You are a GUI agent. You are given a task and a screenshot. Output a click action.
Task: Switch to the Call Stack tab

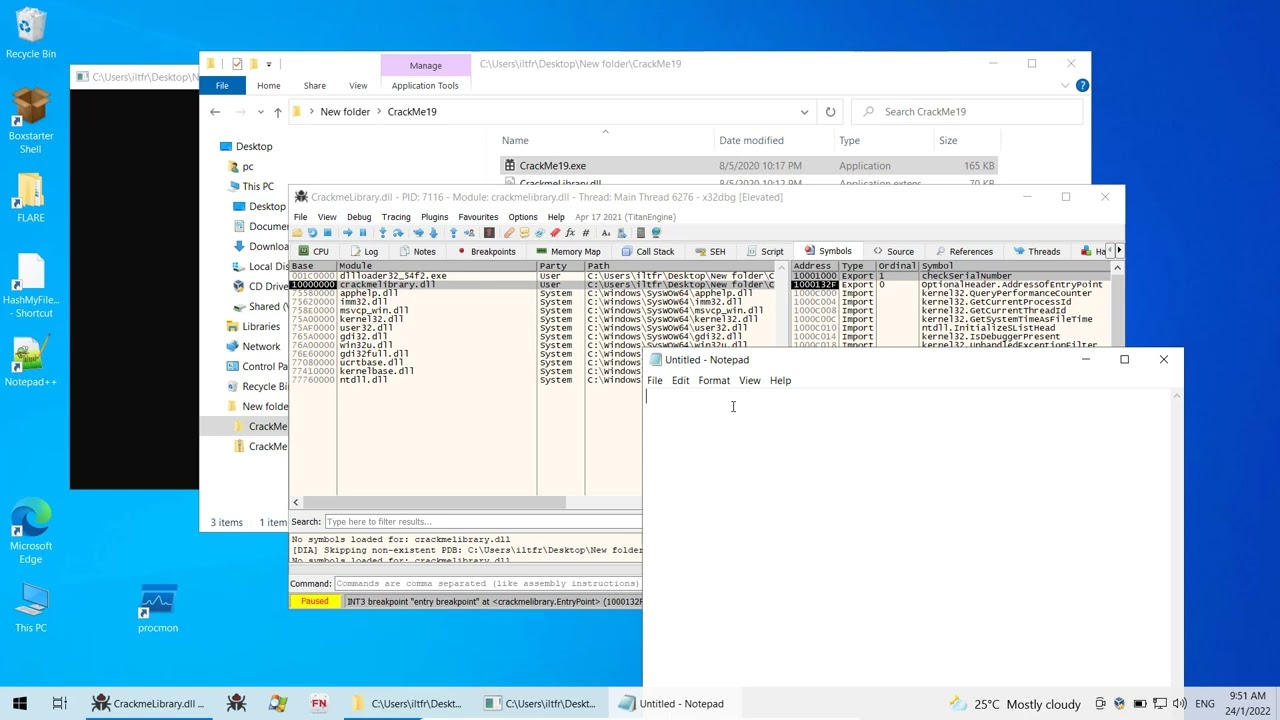(x=648, y=252)
